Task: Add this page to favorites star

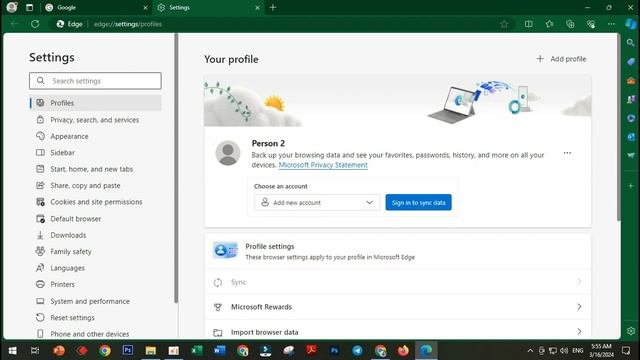Action: coord(504,24)
